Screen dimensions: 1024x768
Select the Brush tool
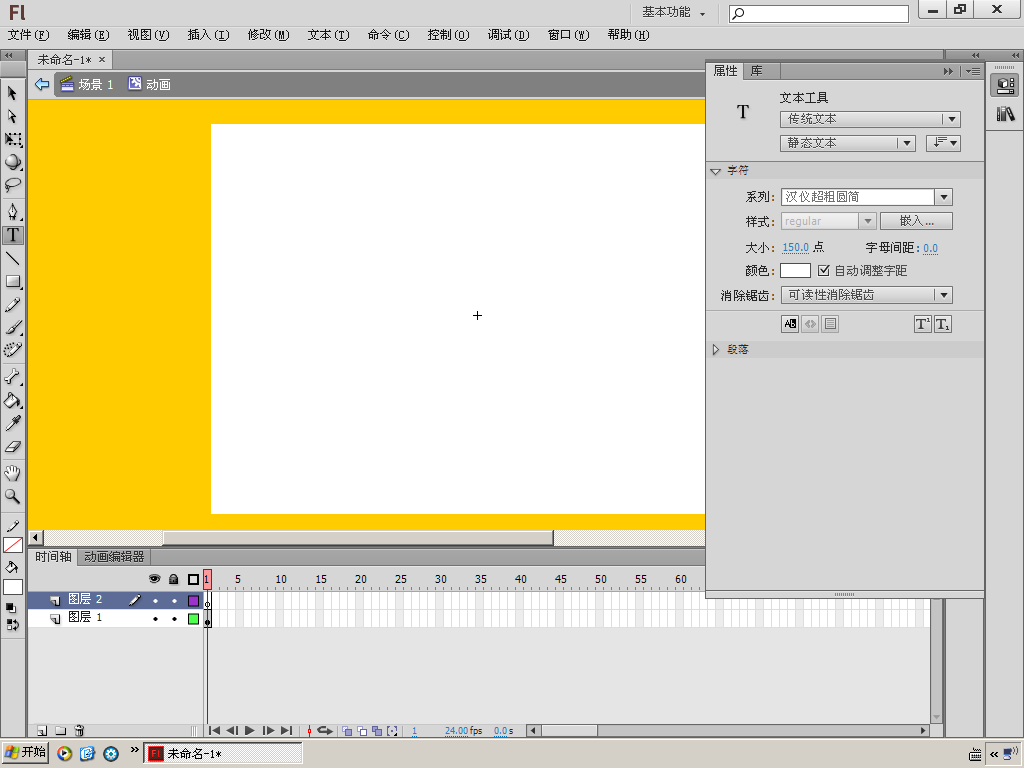12,327
